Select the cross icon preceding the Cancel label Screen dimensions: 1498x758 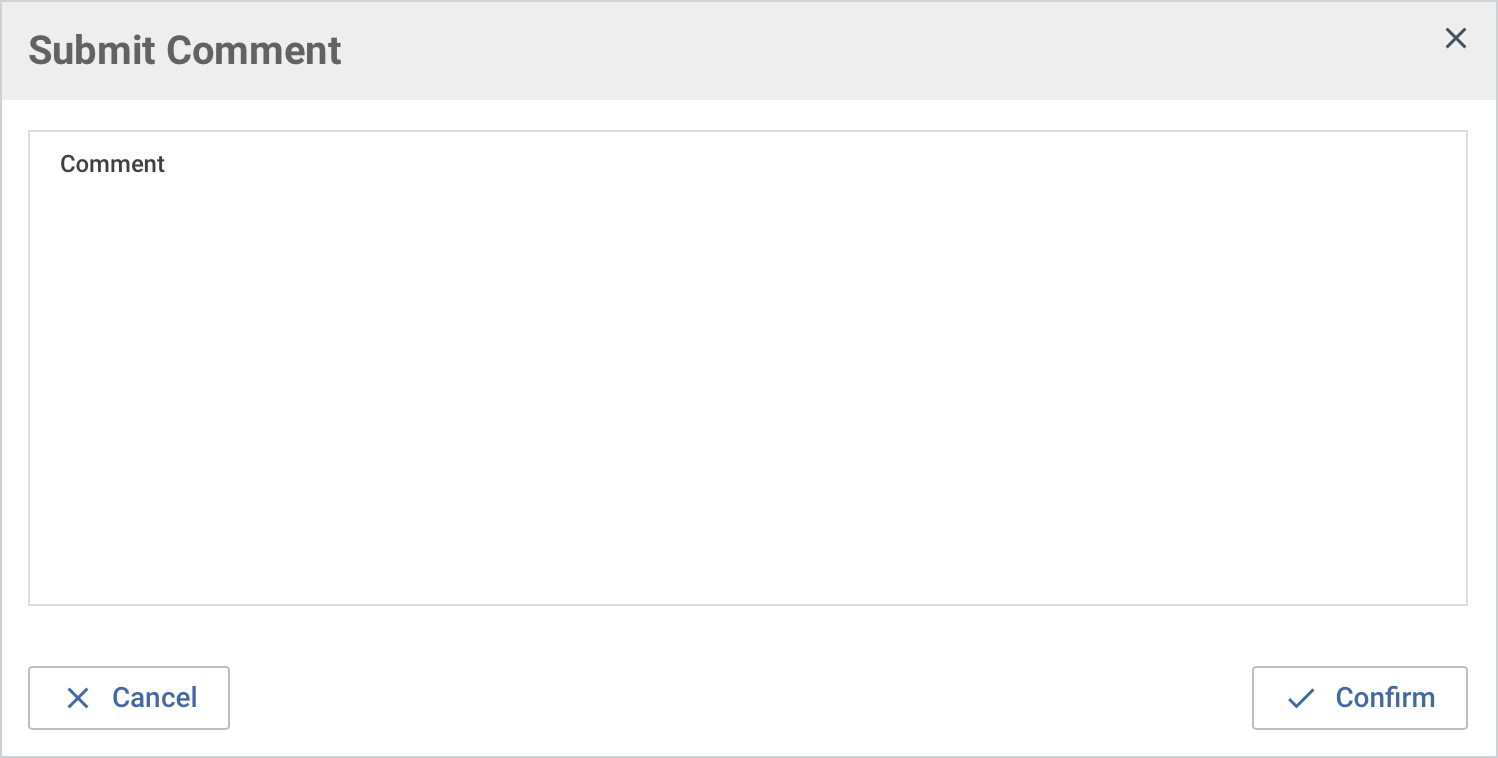point(77,698)
